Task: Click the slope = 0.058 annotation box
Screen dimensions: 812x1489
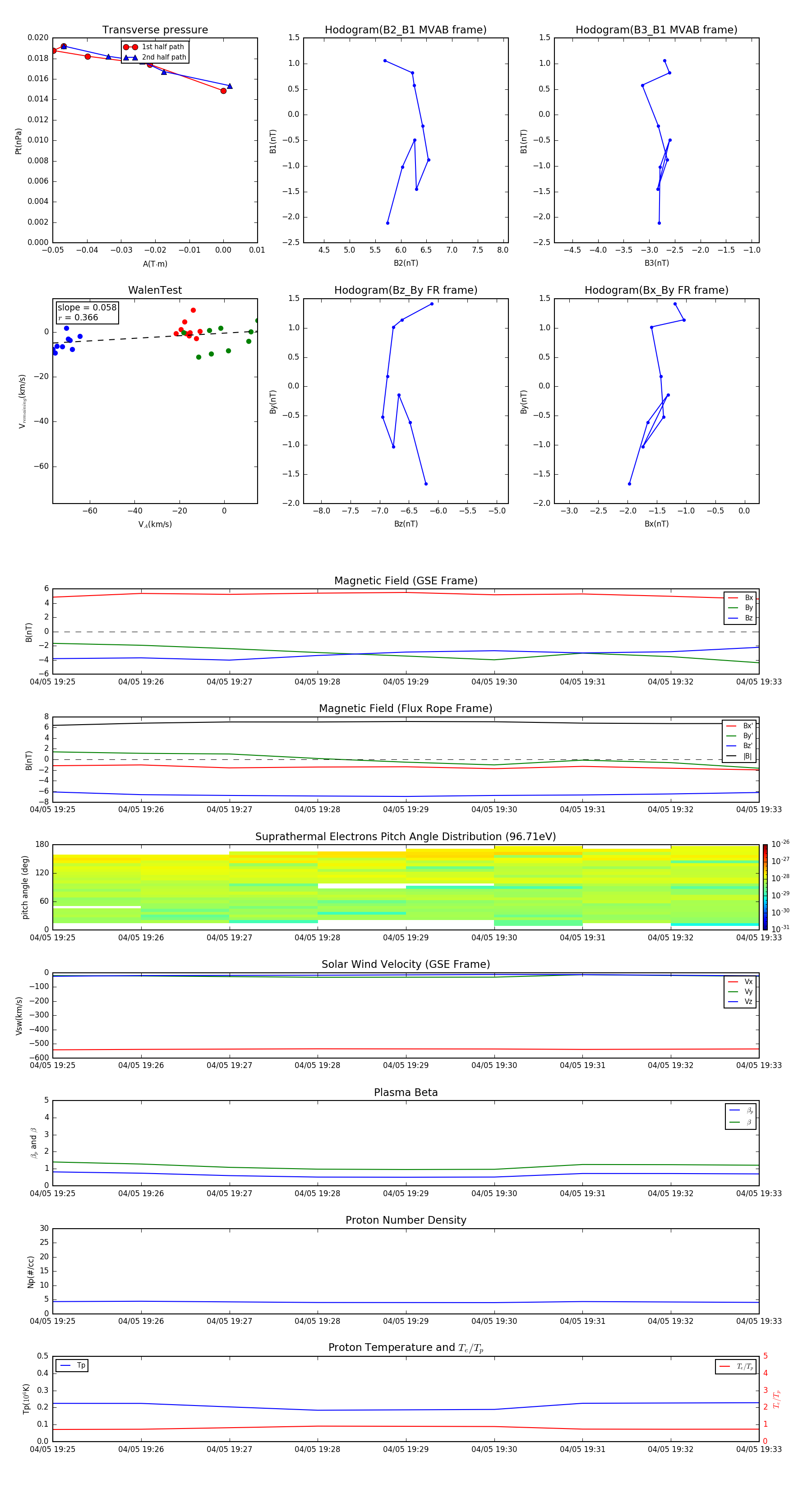Action: [x=87, y=312]
